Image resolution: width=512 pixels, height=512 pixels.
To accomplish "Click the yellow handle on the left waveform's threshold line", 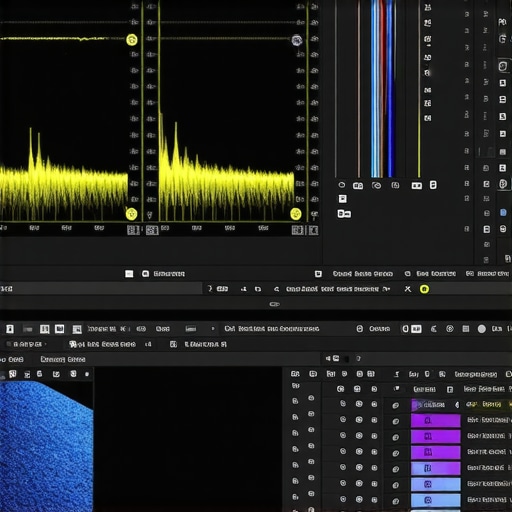I will coord(132,40).
